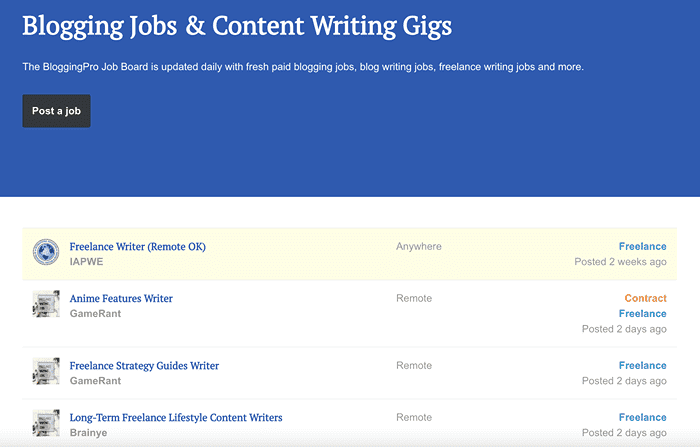This screenshot has height=447, width=700.
Task: Click the logo beside Anime Features Writer
Action: tap(46, 305)
